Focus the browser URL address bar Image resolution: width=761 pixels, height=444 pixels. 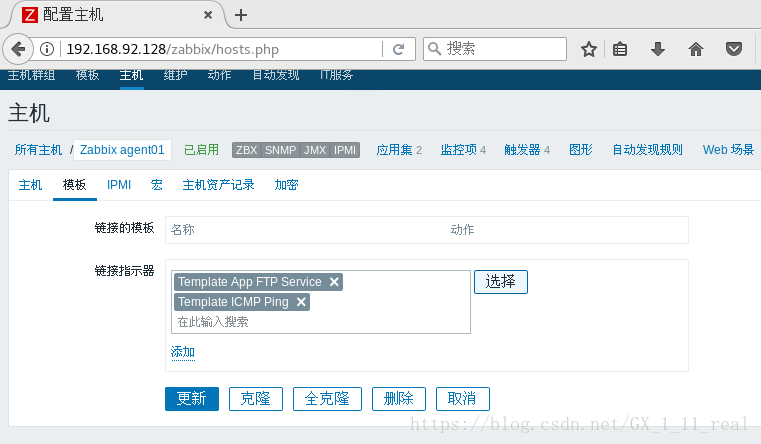tap(223, 49)
